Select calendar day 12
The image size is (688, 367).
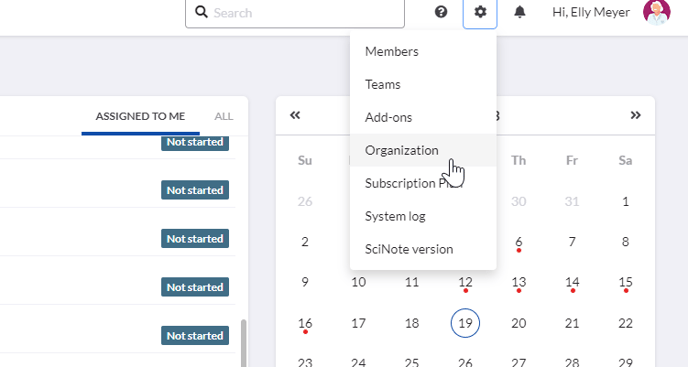pyautogui.click(x=465, y=283)
